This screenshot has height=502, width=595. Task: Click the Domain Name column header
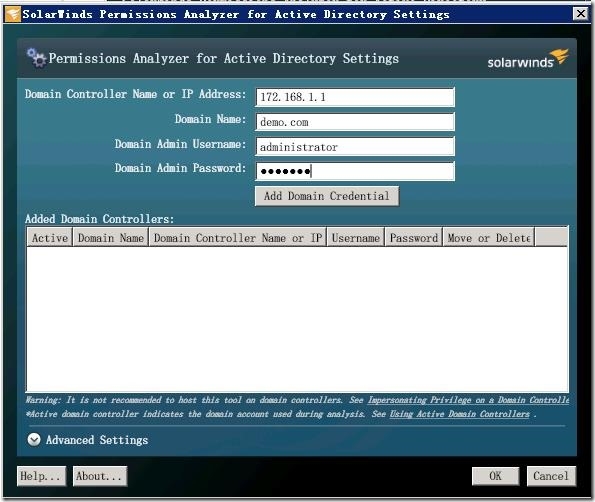(110, 238)
